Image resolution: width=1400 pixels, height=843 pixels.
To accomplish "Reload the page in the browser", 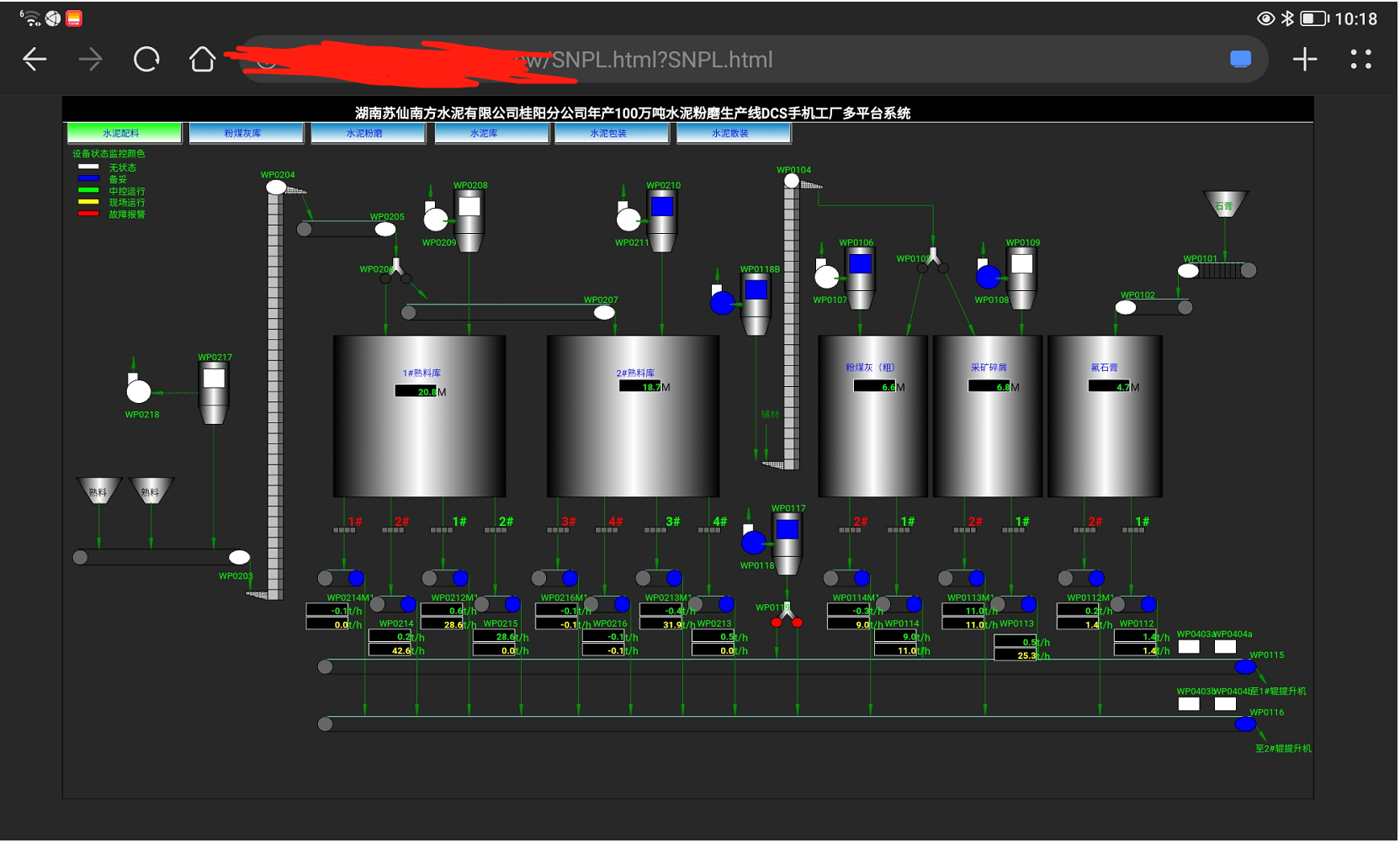I will pyautogui.click(x=146, y=60).
